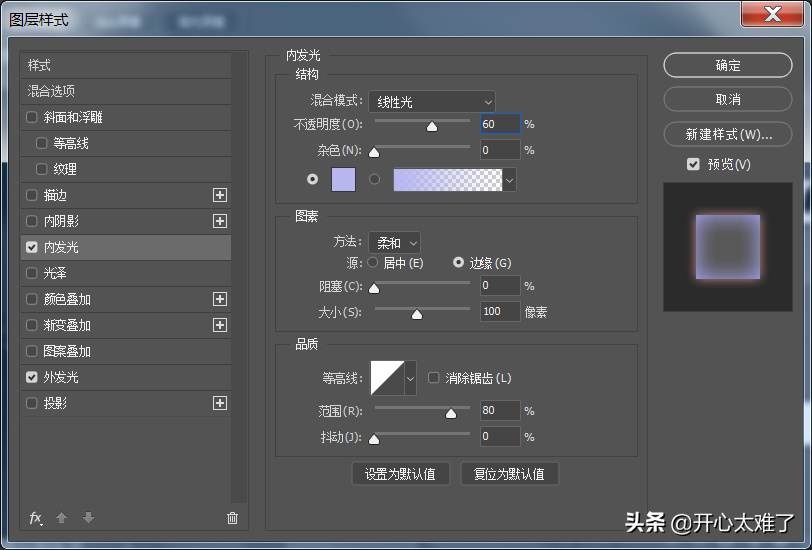Click the style preview thumbnail
The height and width of the screenshot is (550, 812).
[x=728, y=247]
